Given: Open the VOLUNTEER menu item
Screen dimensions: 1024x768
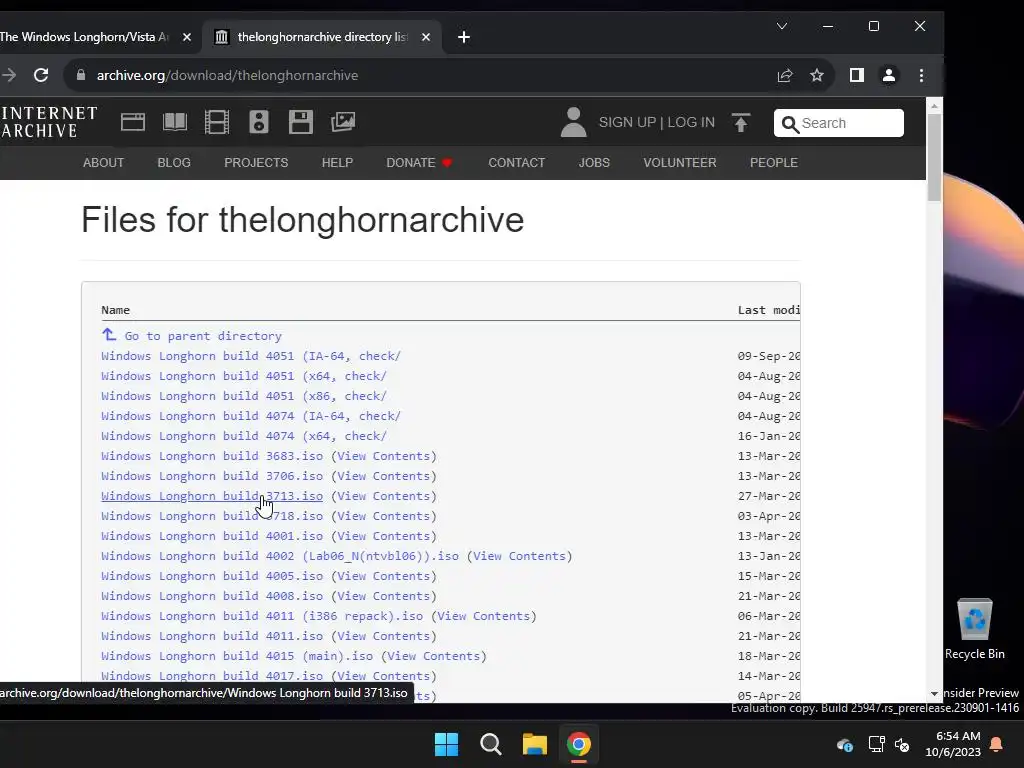Looking at the screenshot, I should [680, 163].
